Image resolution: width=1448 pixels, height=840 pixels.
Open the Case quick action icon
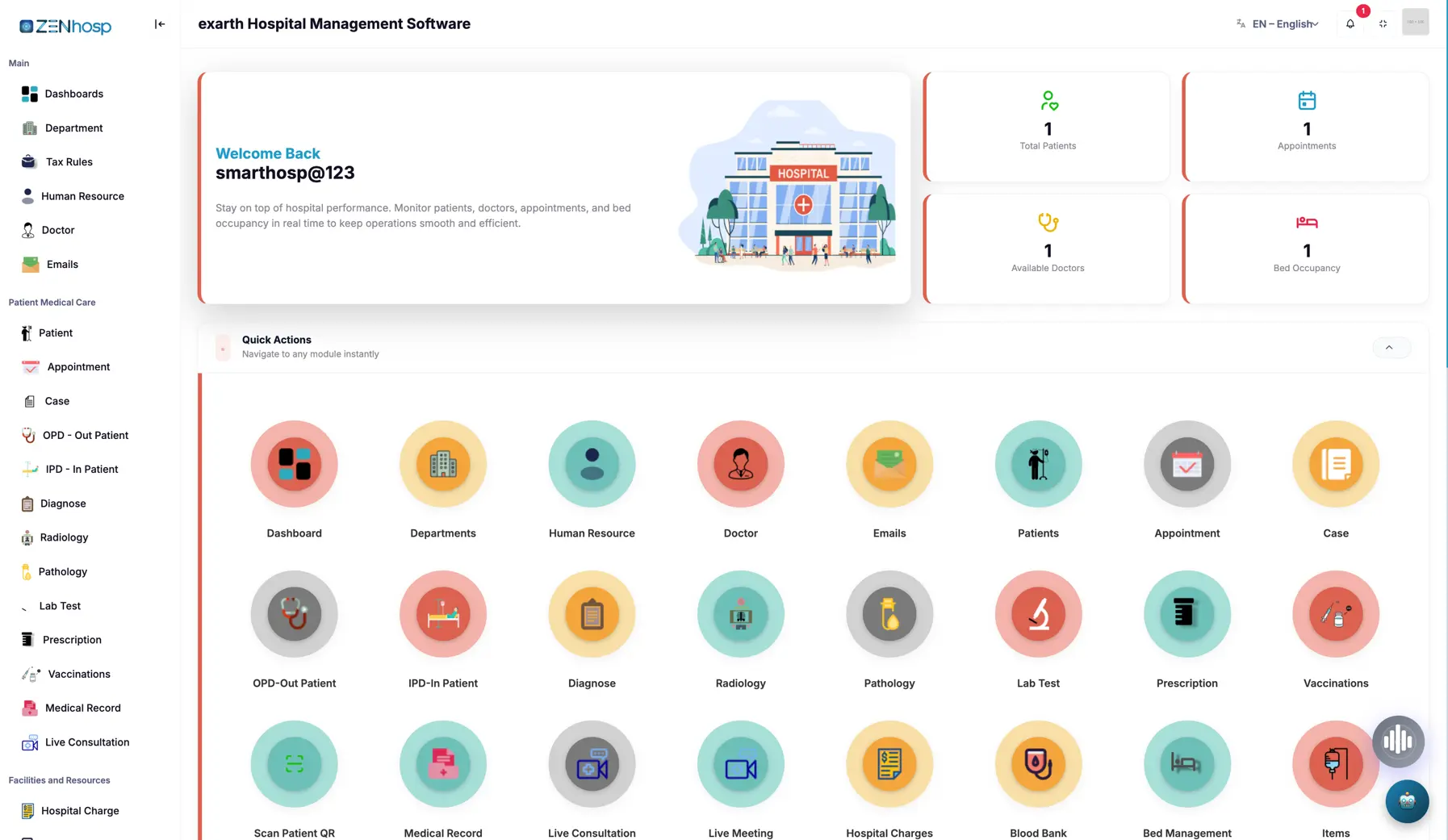click(x=1336, y=464)
